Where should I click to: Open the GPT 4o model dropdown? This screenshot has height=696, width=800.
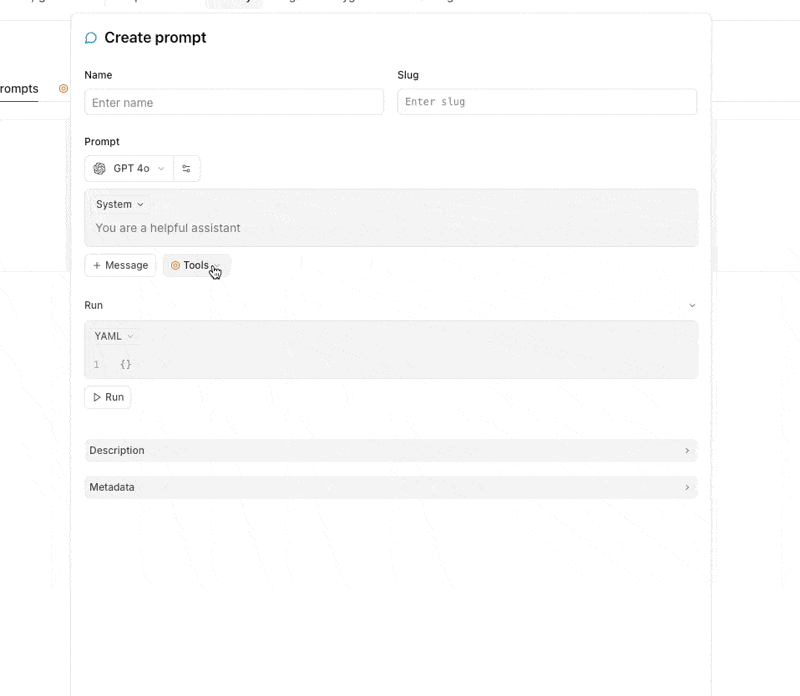coord(129,168)
